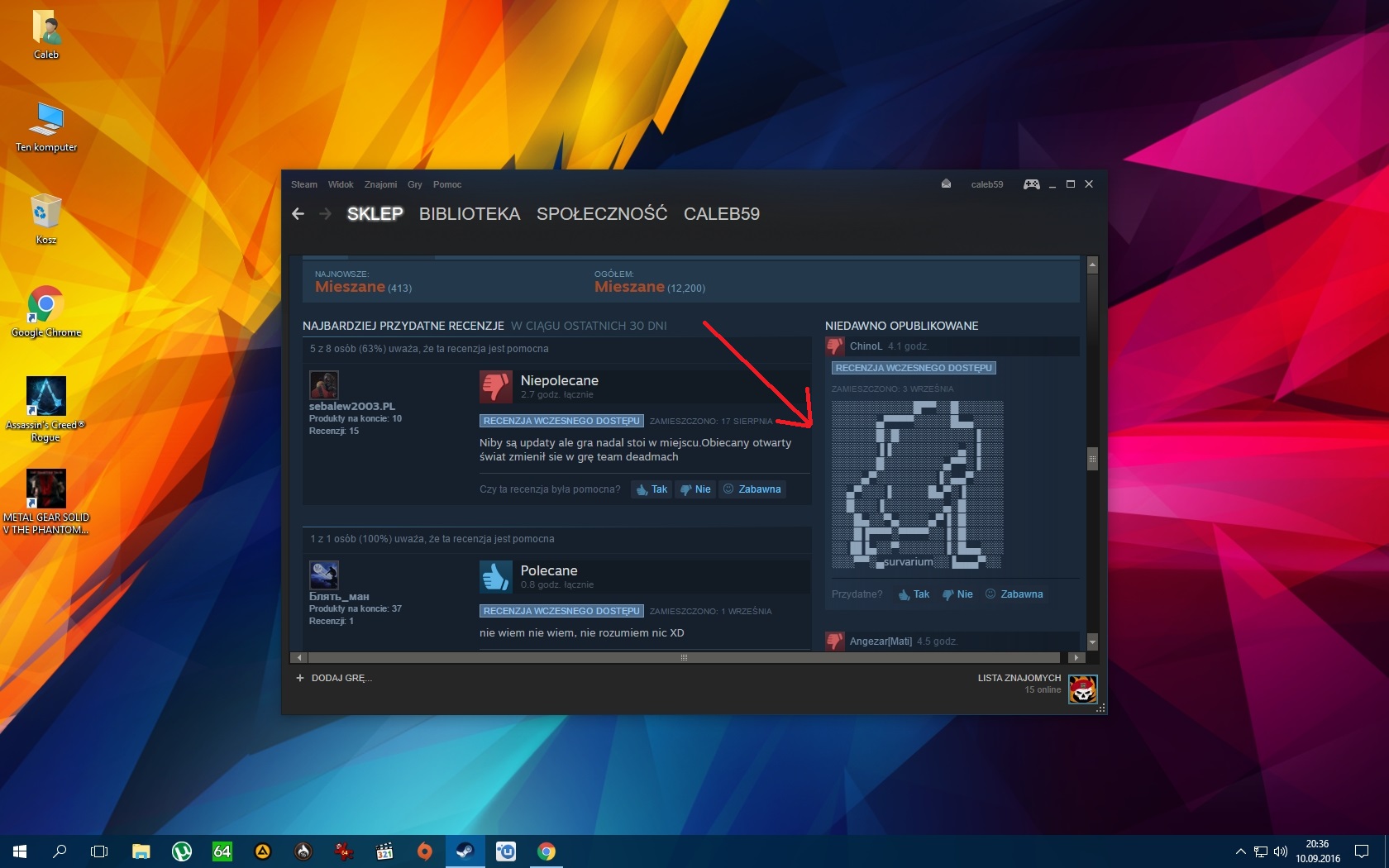Image resolution: width=1389 pixels, height=868 pixels.
Task: Open the taskbar clock showing 20:36
Action: click(1317, 851)
